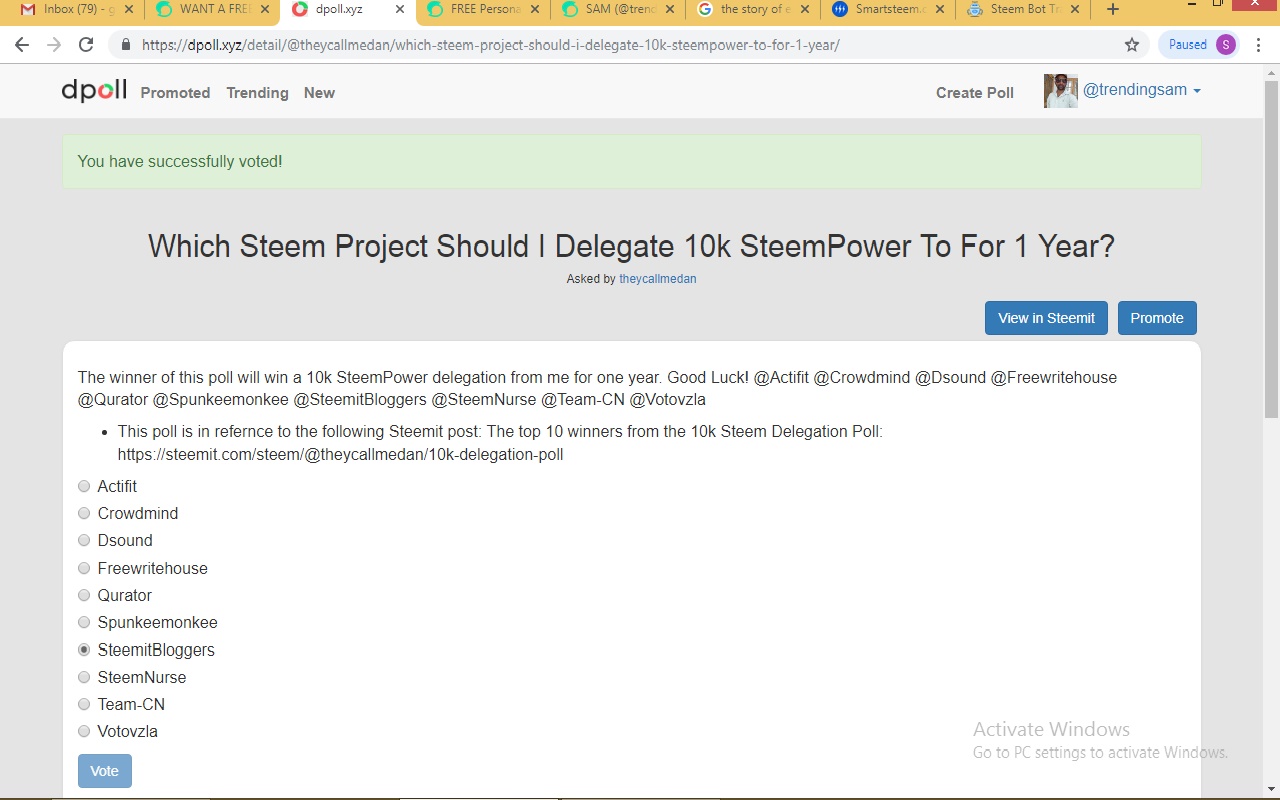The height and width of the screenshot is (800, 1280).
Task: Pick the Freewritehouse radio option
Action: click(84, 568)
